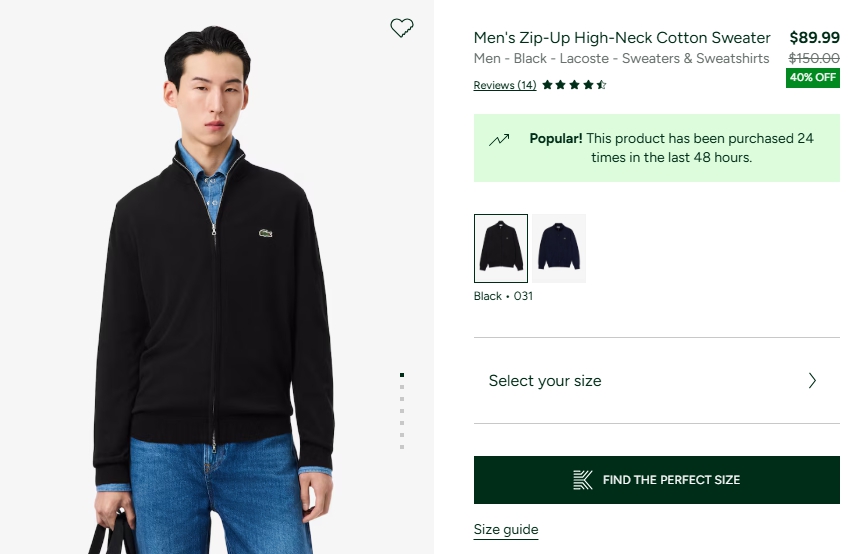Switch to the second image carousel dot
This screenshot has height=554, width=852.
pyautogui.click(x=402, y=387)
